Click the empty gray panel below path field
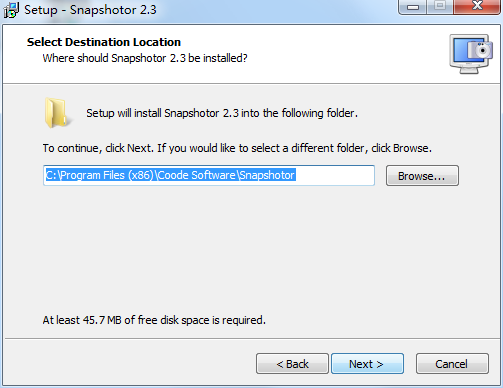Screen dimensions: 503x388 [x=250, y=250]
